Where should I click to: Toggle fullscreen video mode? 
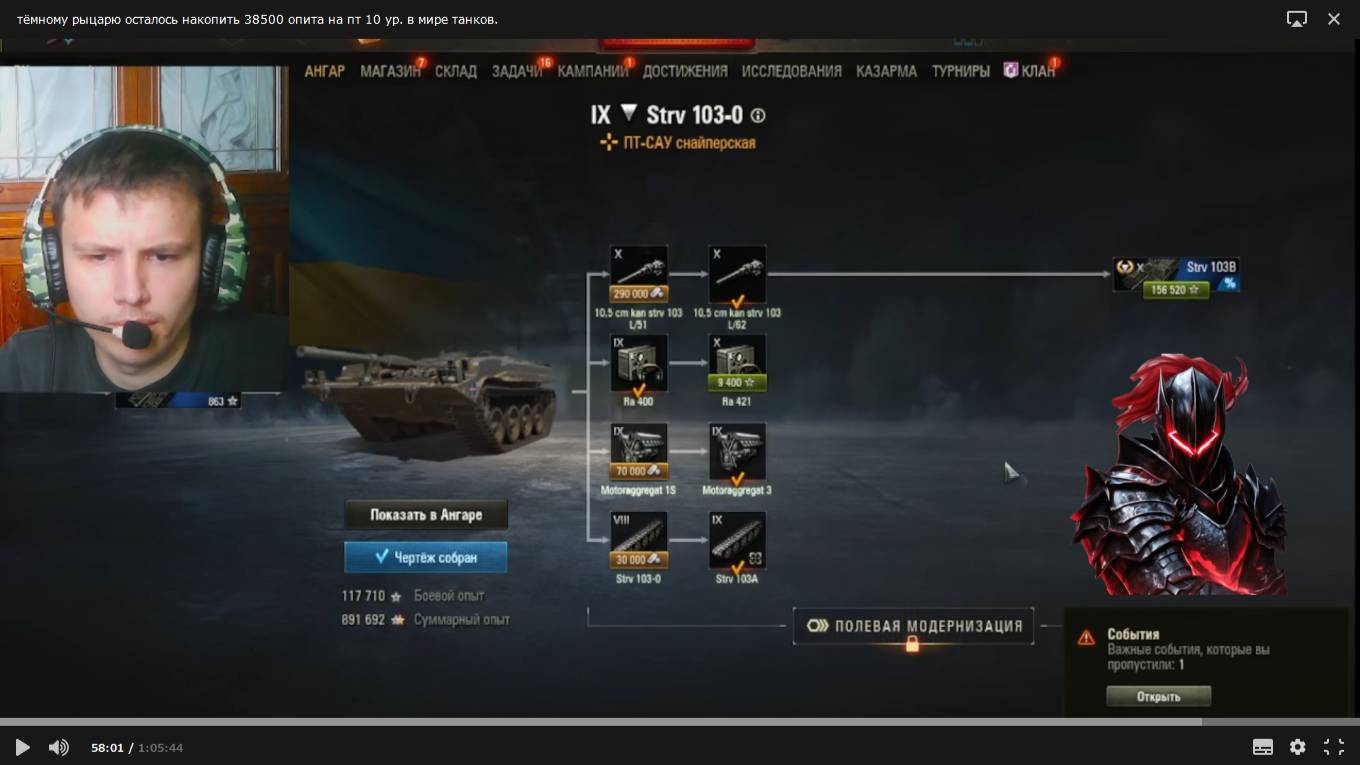pyautogui.click(x=1333, y=747)
